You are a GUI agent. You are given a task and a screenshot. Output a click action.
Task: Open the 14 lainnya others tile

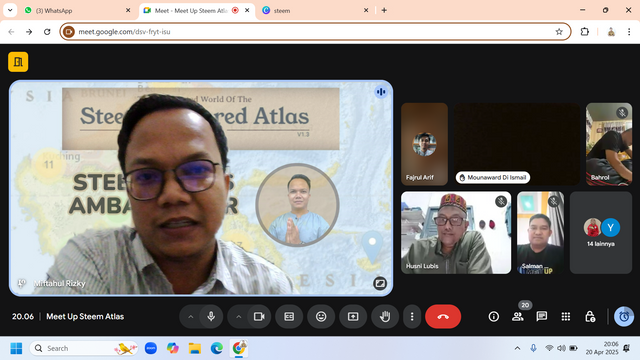(601, 233)
